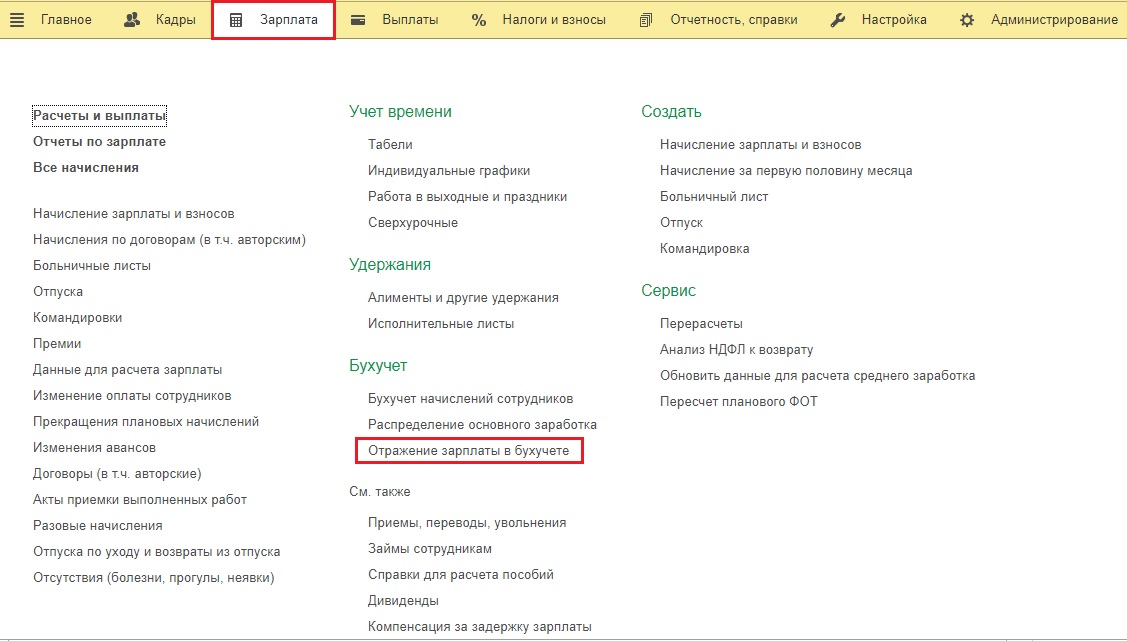Click the calculator icon for Зарплата
Viewport: 1127px width, 641px height.
[x=236, y=20]
